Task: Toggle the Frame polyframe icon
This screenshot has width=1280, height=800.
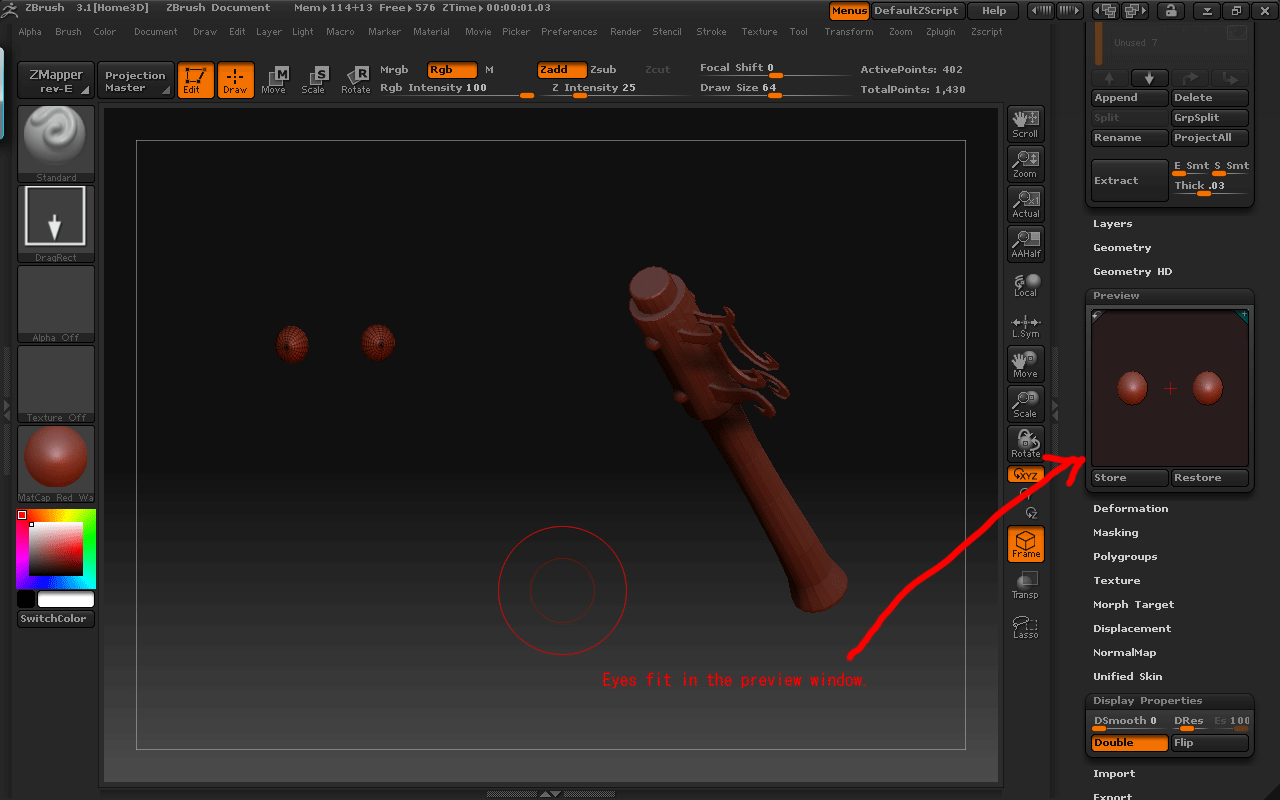Action: point(1025,544)
